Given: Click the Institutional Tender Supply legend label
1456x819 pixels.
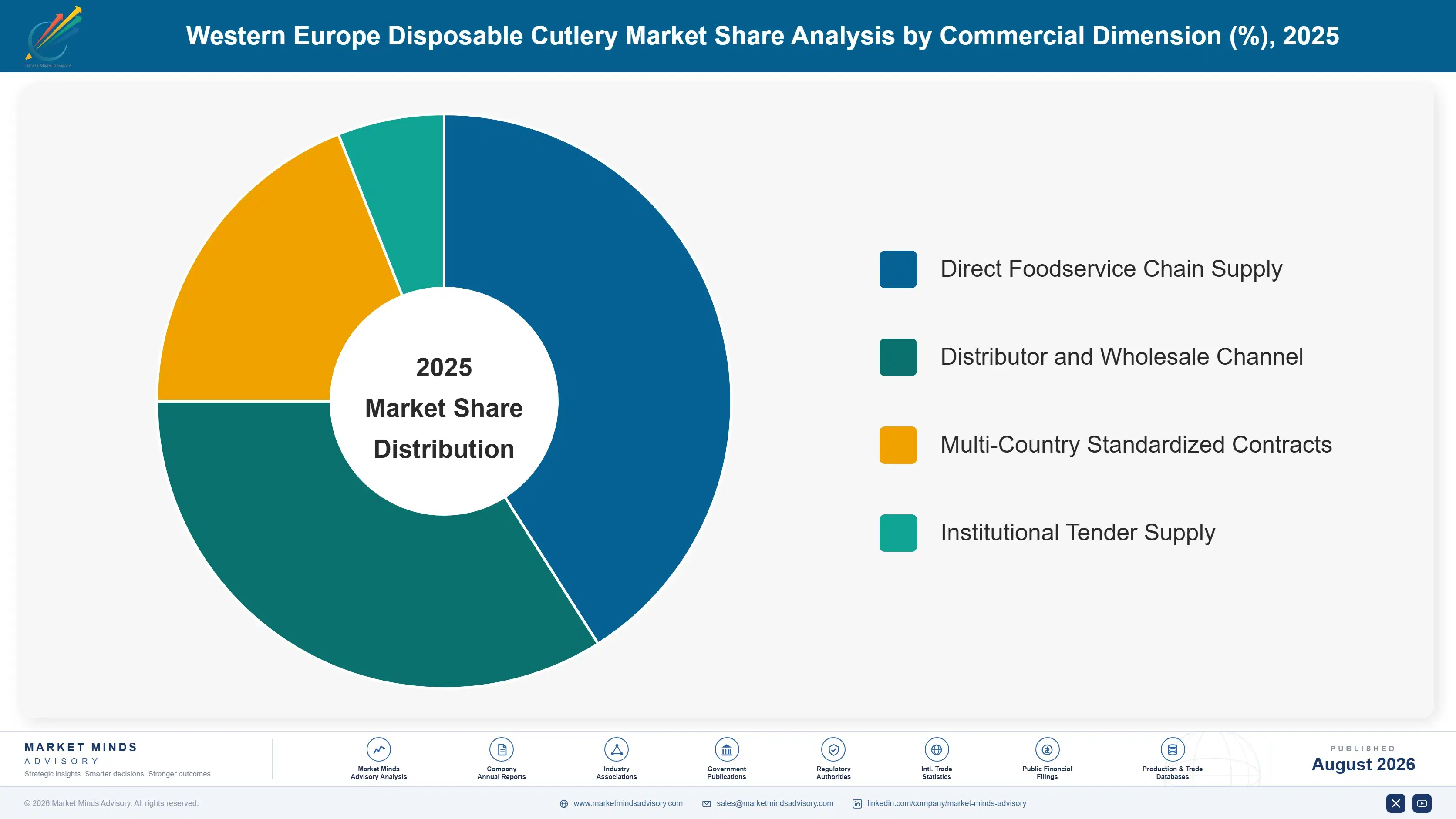Looking at the screenshot, I should tap(1077, 533).
